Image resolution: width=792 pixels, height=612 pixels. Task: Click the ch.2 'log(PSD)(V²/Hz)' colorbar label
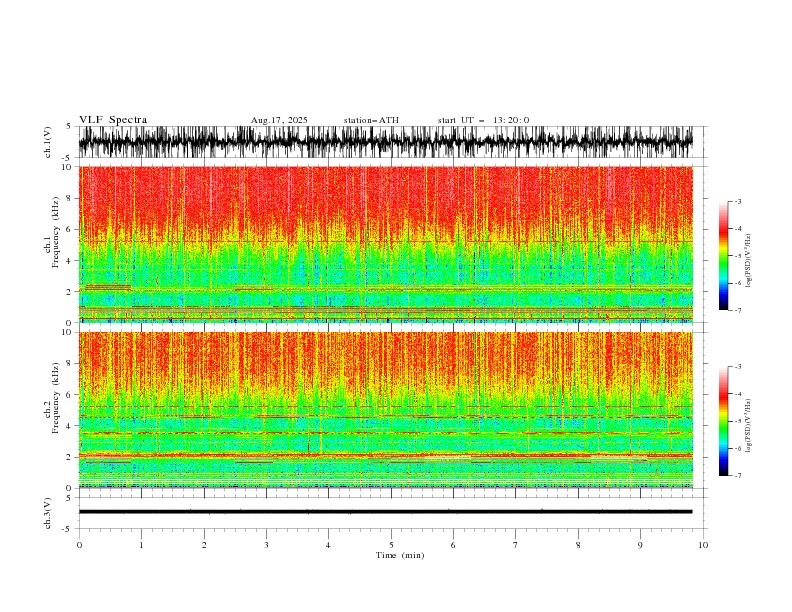click(x=749, y=426)
